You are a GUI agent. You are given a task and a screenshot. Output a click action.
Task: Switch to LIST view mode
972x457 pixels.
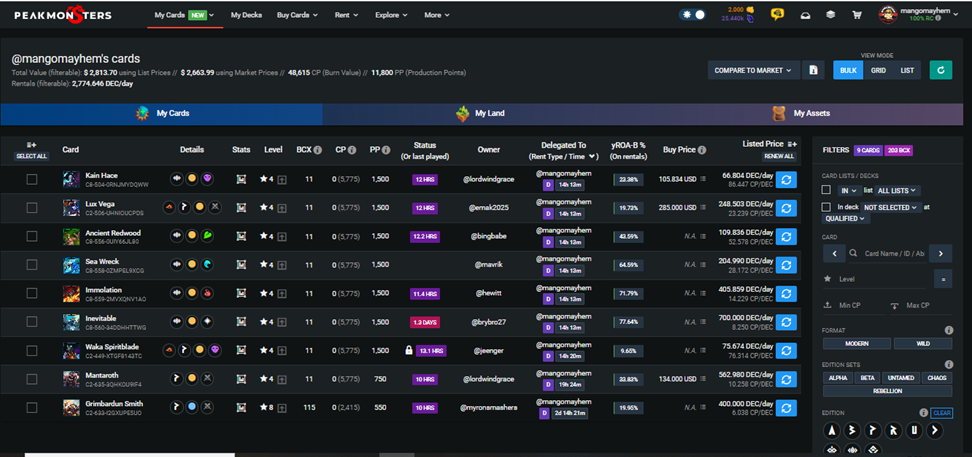coord(907,70)
